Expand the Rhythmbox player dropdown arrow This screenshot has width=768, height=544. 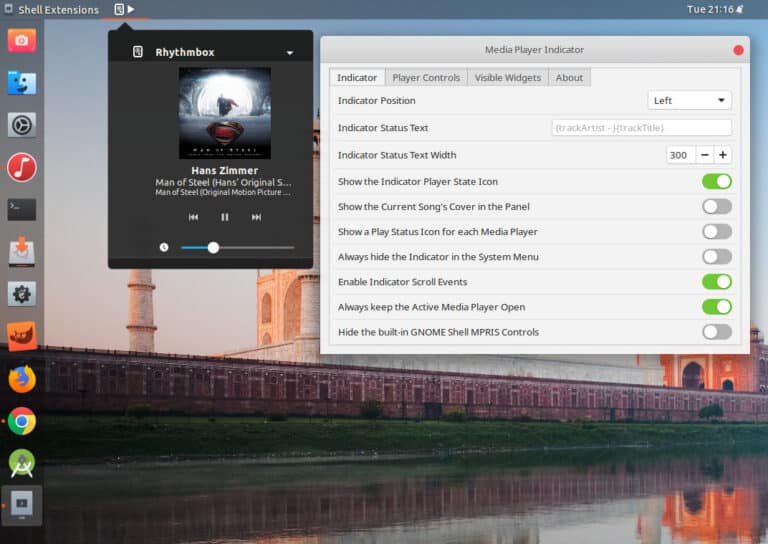[290, 52]
